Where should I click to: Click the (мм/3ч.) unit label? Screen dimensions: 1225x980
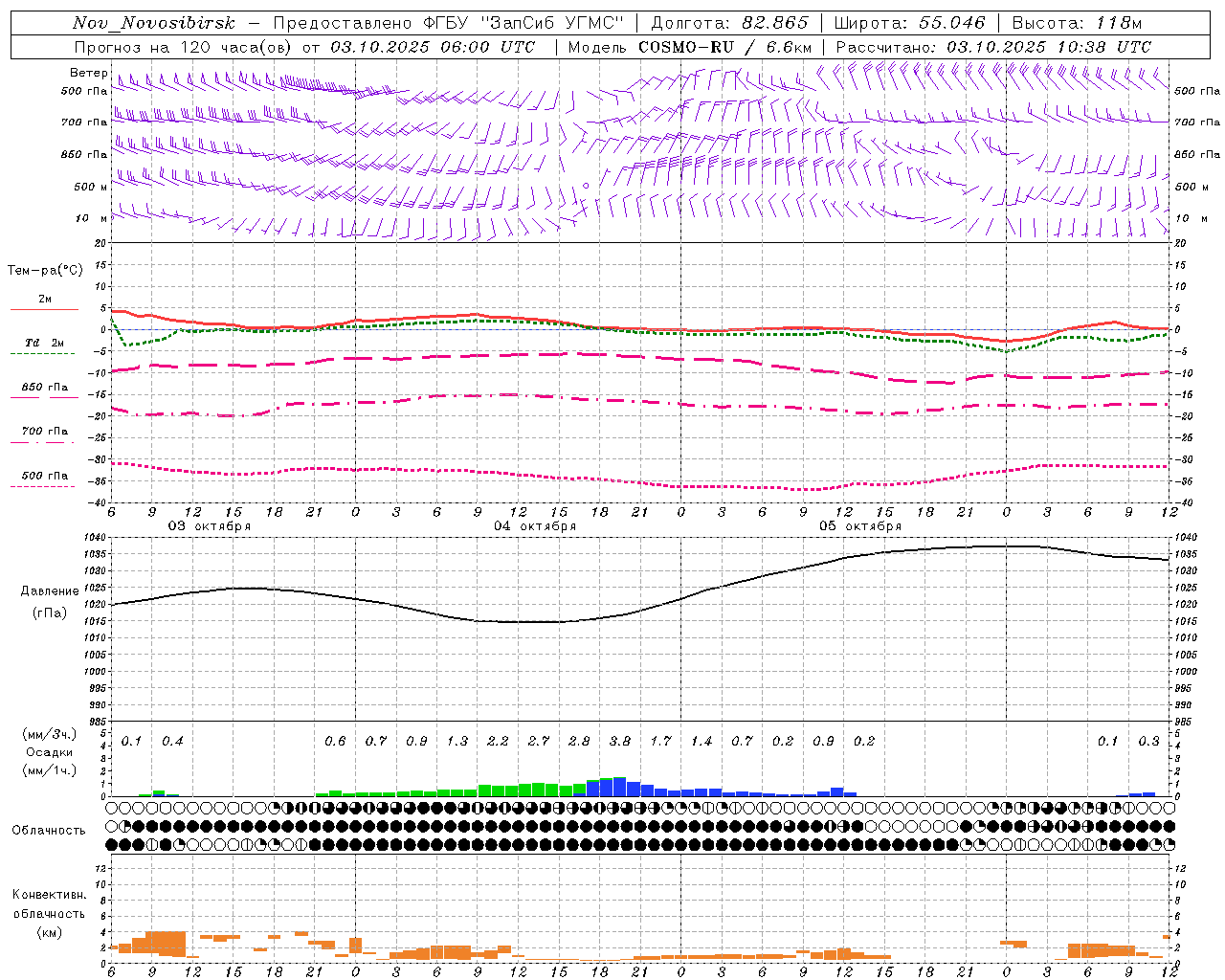click(49, 734)
